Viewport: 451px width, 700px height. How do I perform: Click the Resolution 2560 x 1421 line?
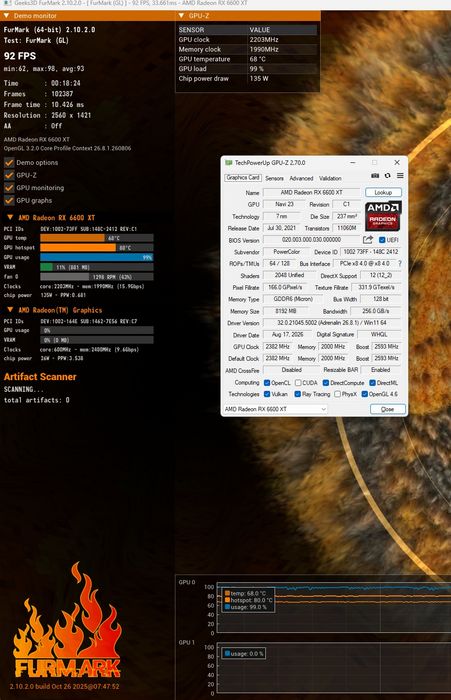(47, 115)
